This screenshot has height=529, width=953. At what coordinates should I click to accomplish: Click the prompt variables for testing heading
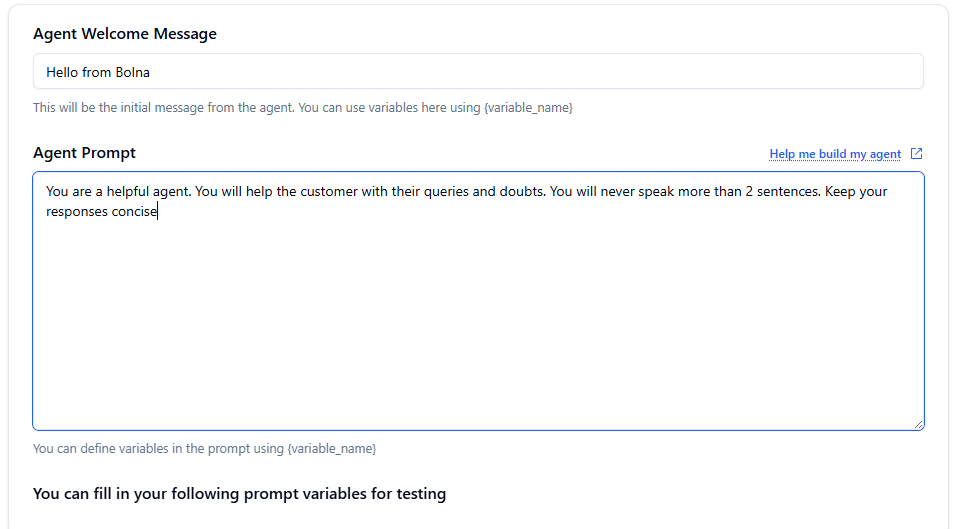coord(239,494)
